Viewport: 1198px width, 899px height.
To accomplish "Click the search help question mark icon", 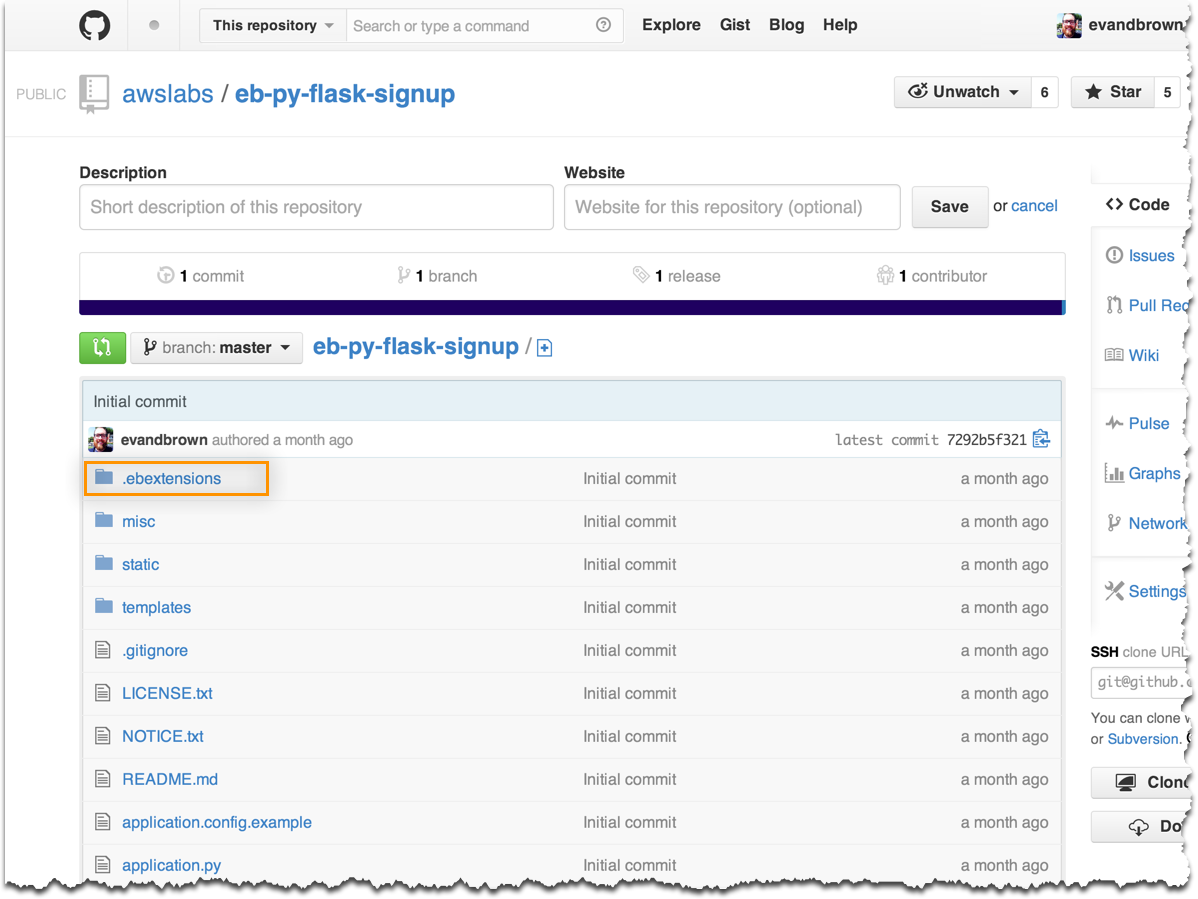I will click(x=603, y=25).
